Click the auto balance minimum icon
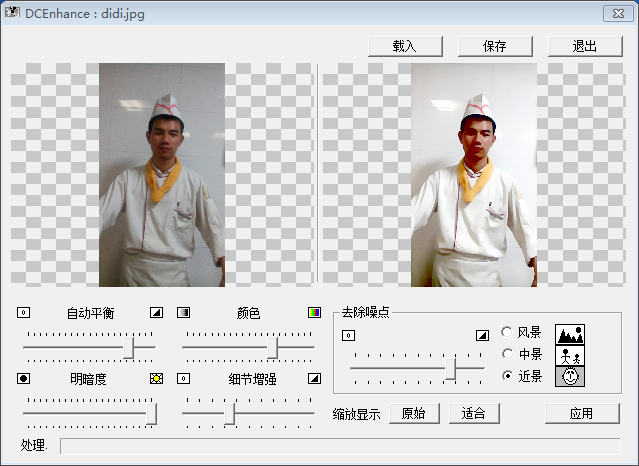This screenshot has height=466, width=639. 23,313
